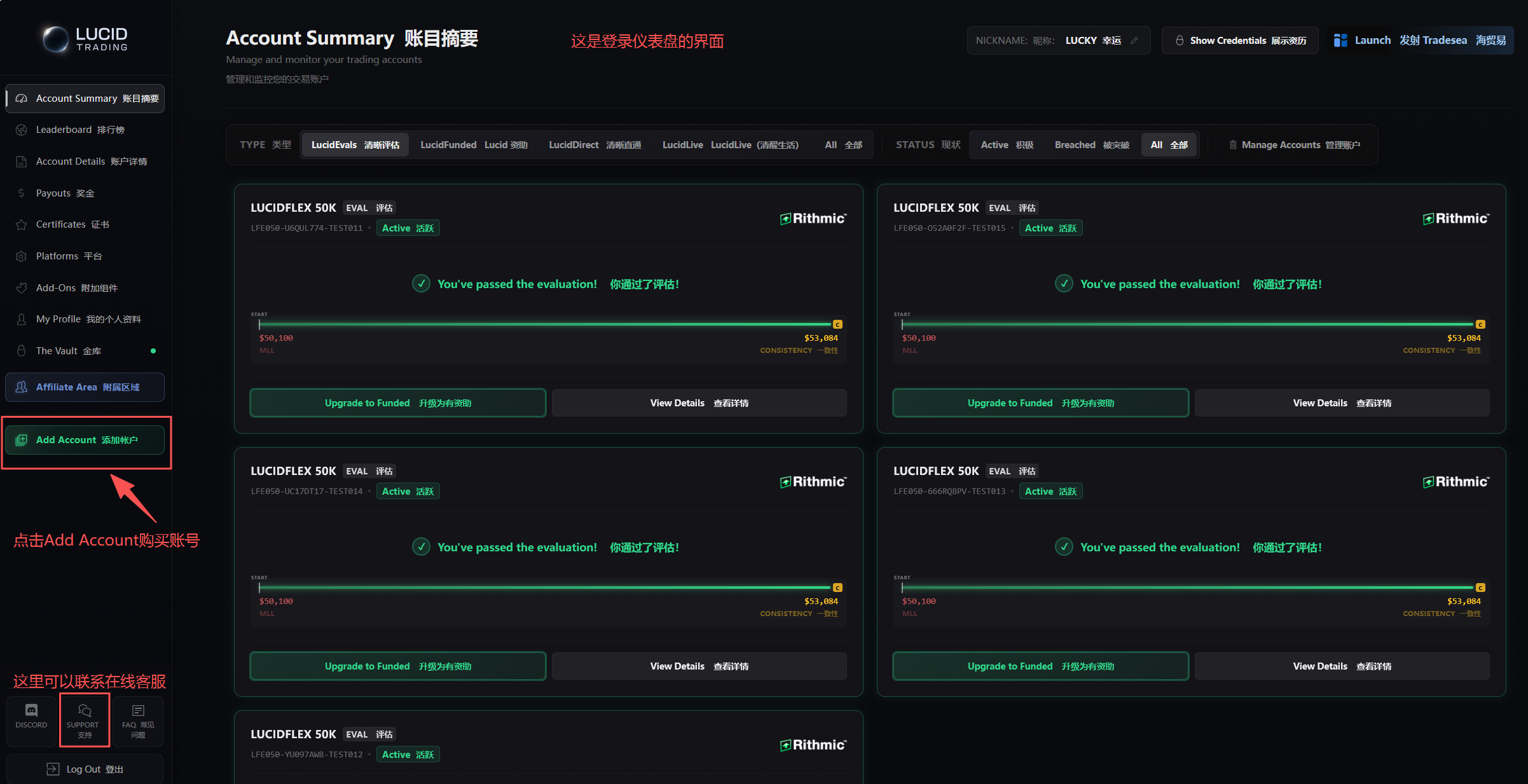
Task: Click the My Profile person icon
Action: click(x=22, y=319)
